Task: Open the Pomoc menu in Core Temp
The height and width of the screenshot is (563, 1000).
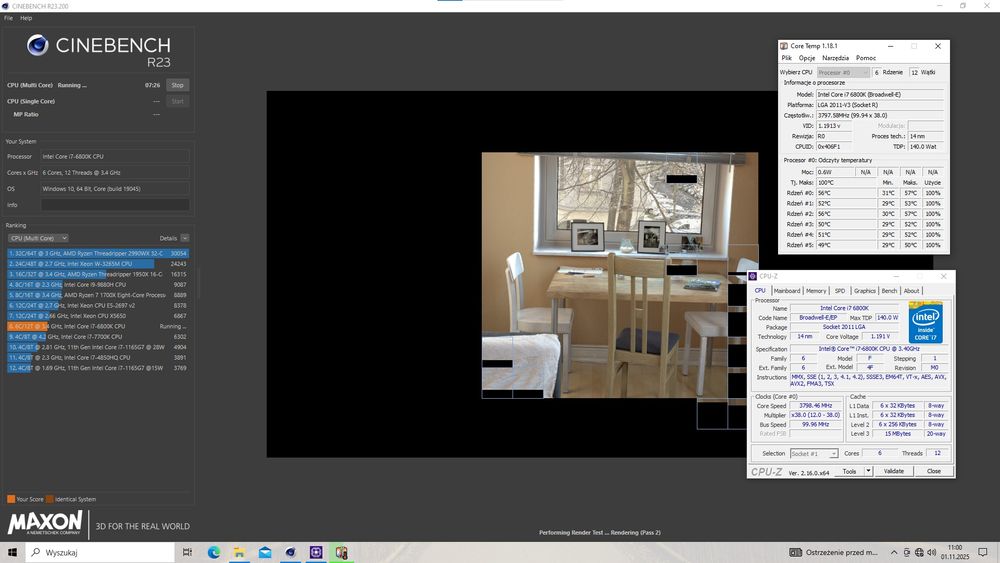Action: tap(866, 58)
